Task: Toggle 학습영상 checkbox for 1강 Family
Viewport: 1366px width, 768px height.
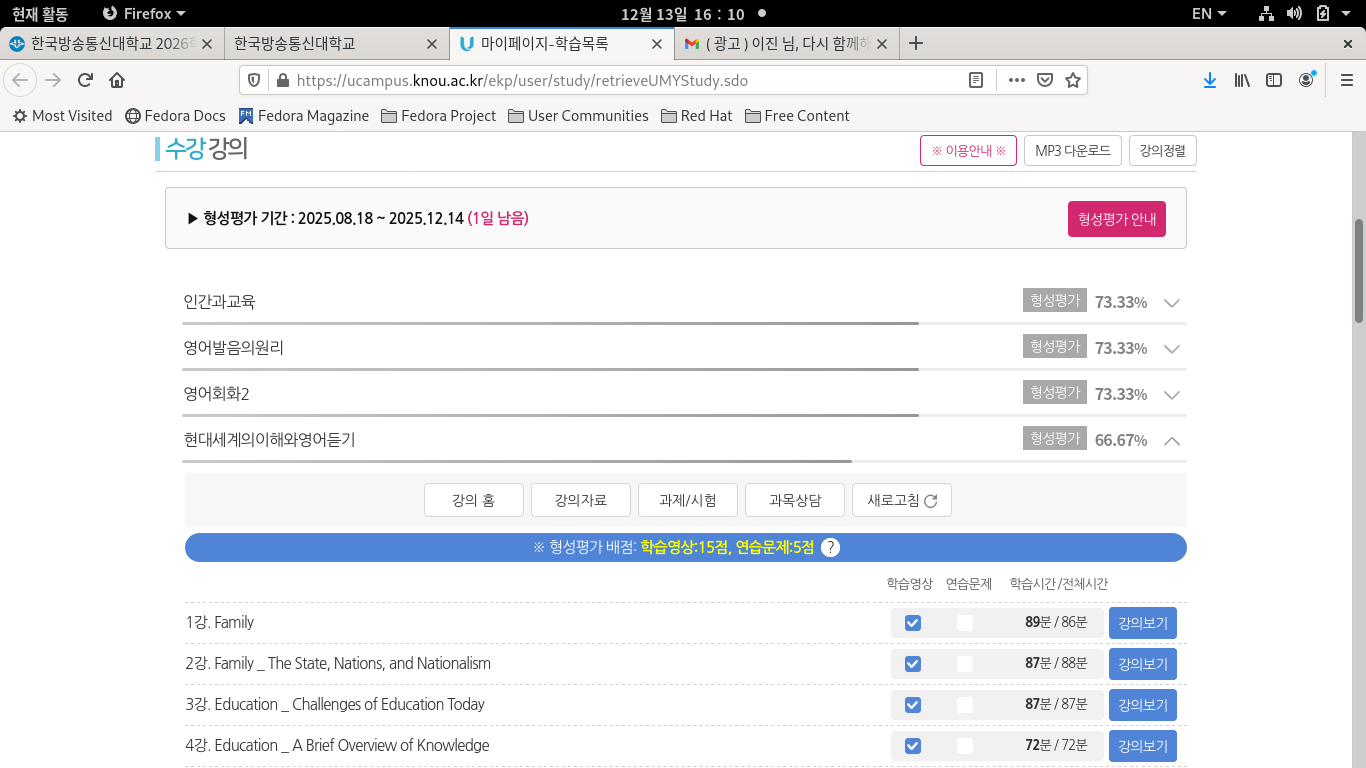Action: pos(912,623)
